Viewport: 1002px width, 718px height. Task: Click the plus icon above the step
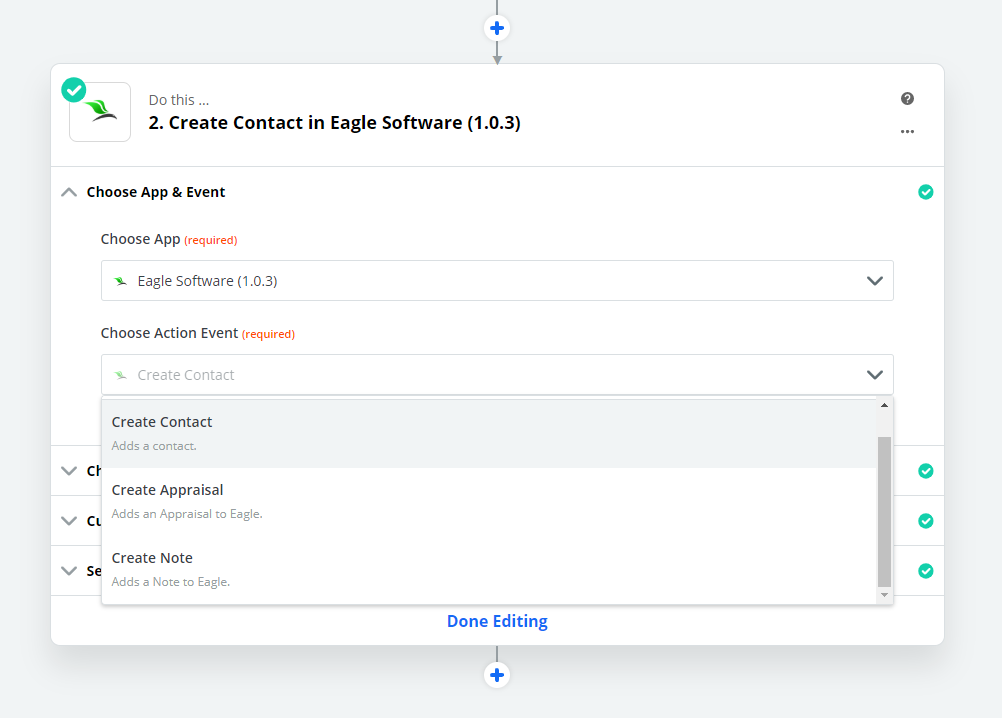[497, 27]
